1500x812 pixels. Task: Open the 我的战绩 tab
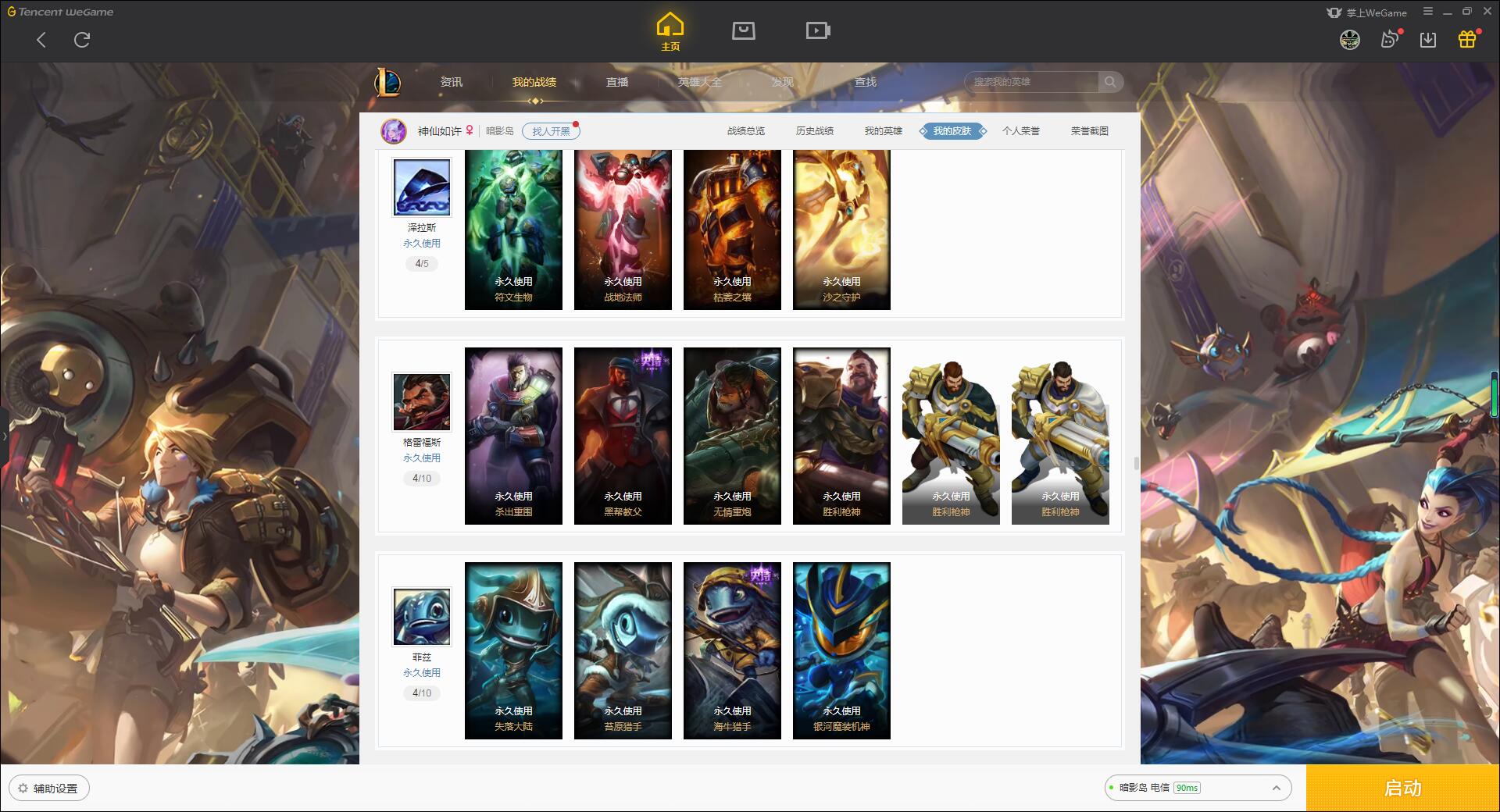click(534, 82)
